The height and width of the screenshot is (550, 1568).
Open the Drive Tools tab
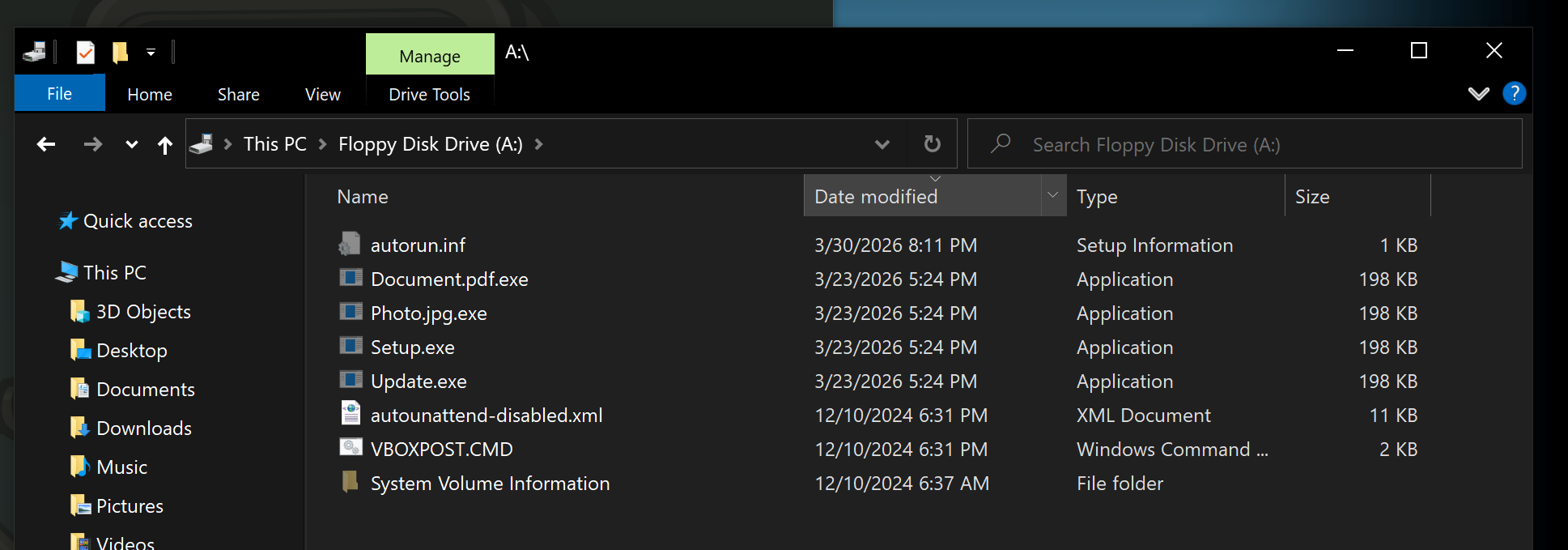click(x=429, y=95)
